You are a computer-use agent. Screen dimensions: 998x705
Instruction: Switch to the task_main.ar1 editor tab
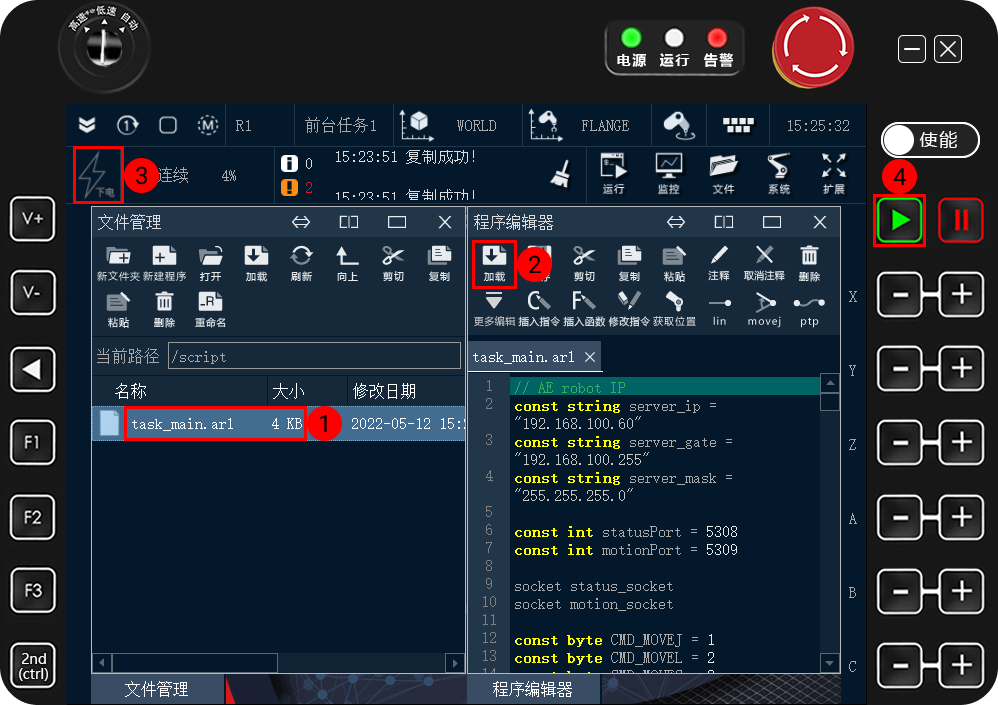[525, 356]
